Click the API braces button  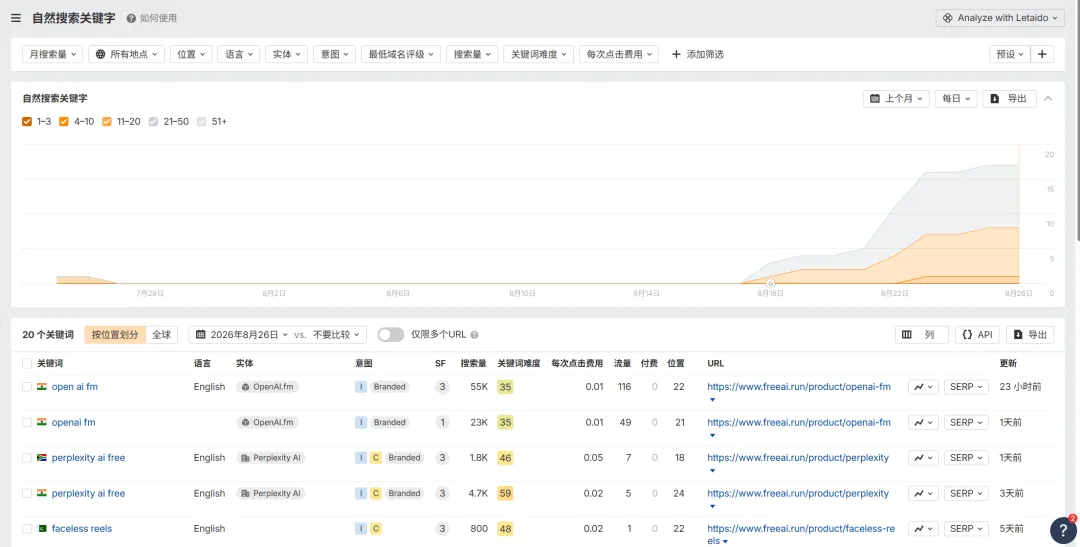(977, 335)
